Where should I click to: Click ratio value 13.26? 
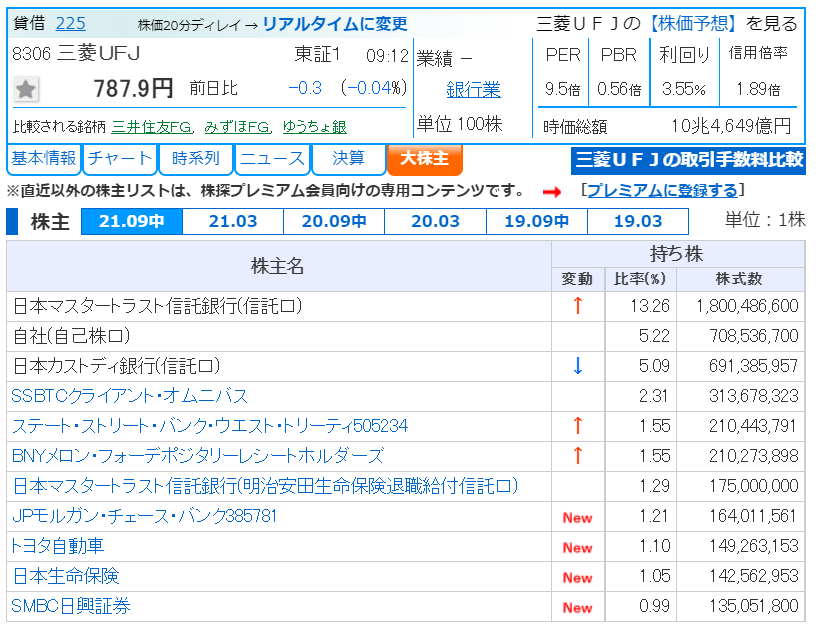point(650,306)
